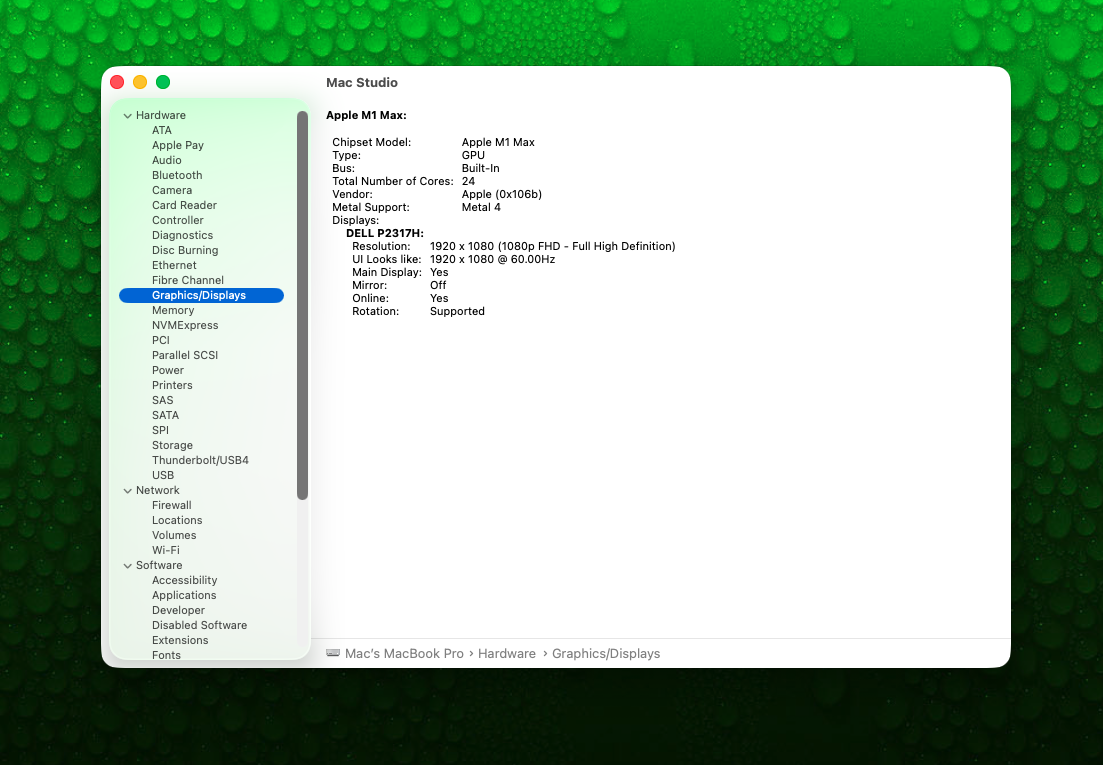This screenshot has width=1103, height=765.
Task: Open the Power report
Action: point(168,370)
